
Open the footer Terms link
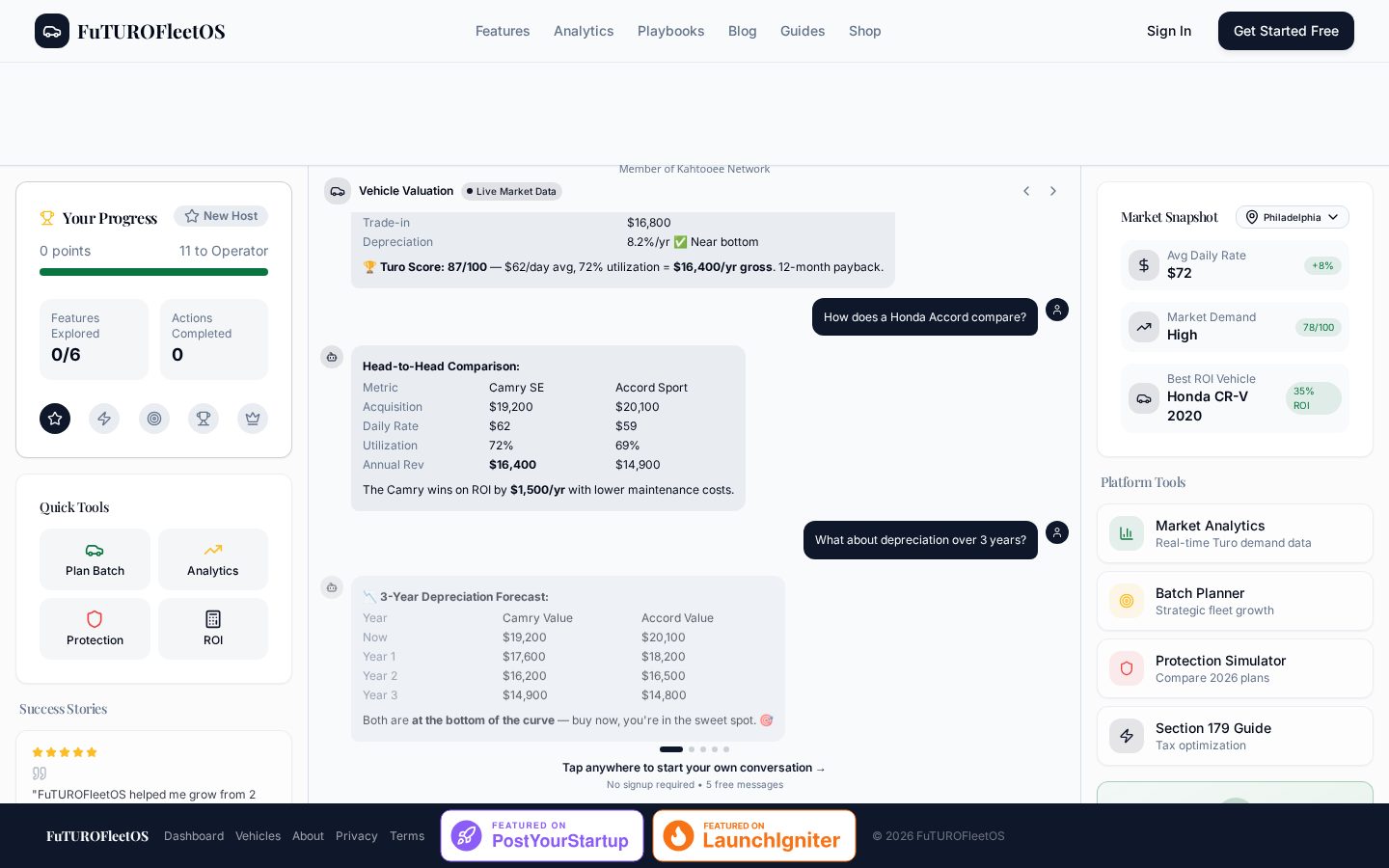pos(407,836)
